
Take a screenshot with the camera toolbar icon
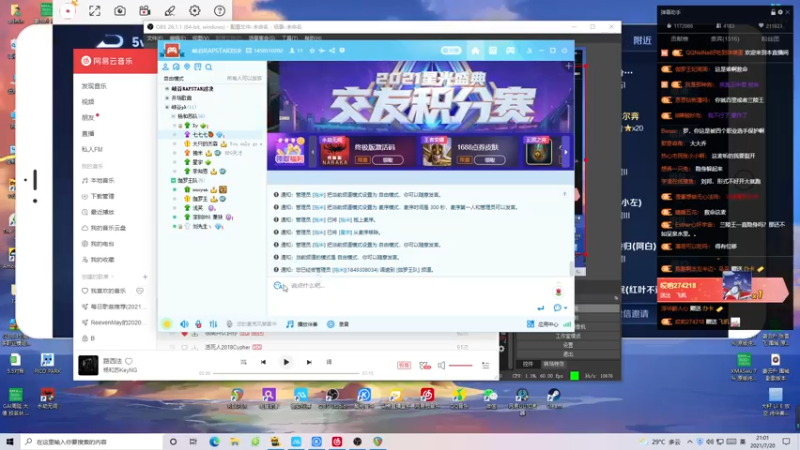pyautogui.click(x=120, y=11)
